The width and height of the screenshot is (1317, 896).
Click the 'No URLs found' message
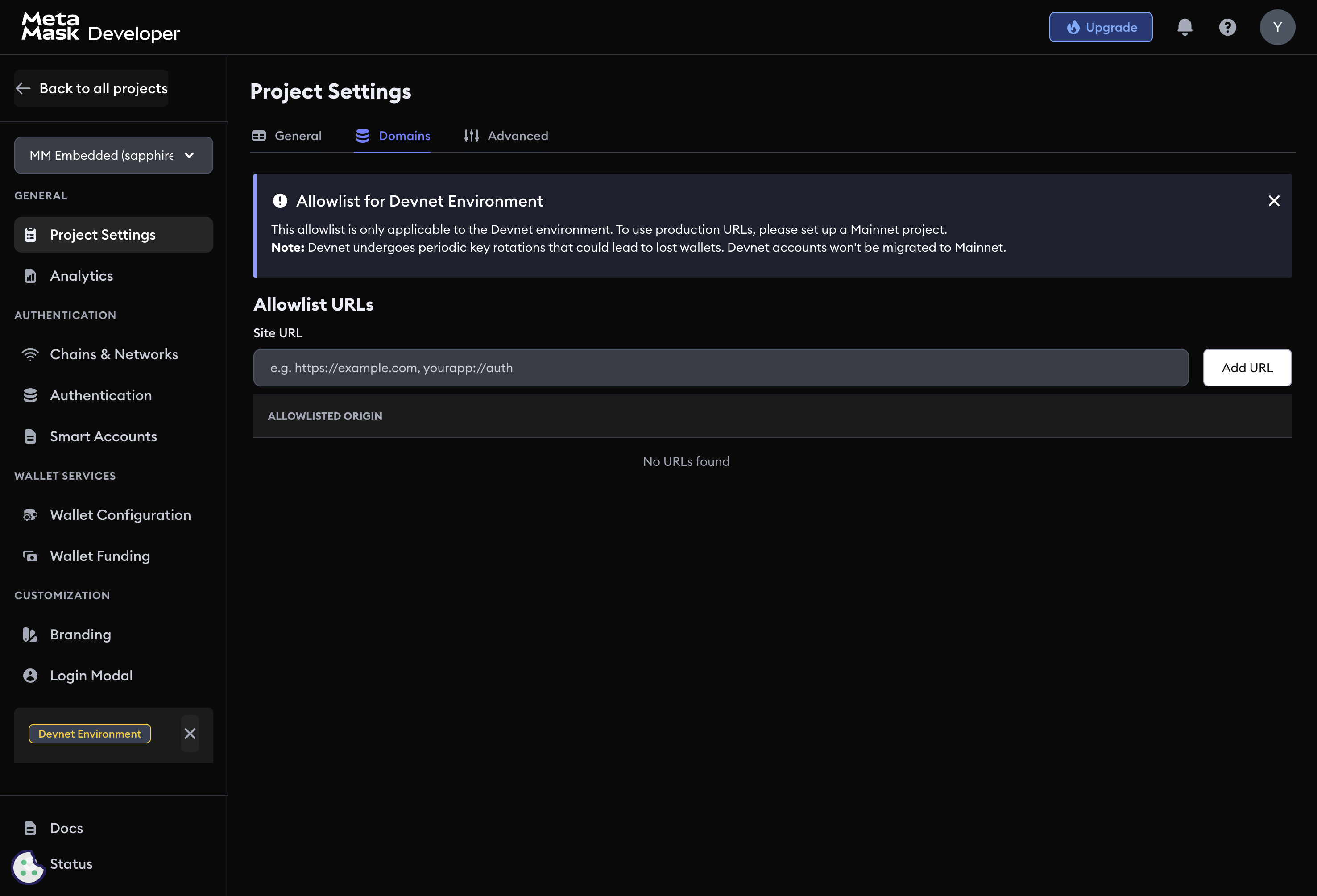pos(686,462)
